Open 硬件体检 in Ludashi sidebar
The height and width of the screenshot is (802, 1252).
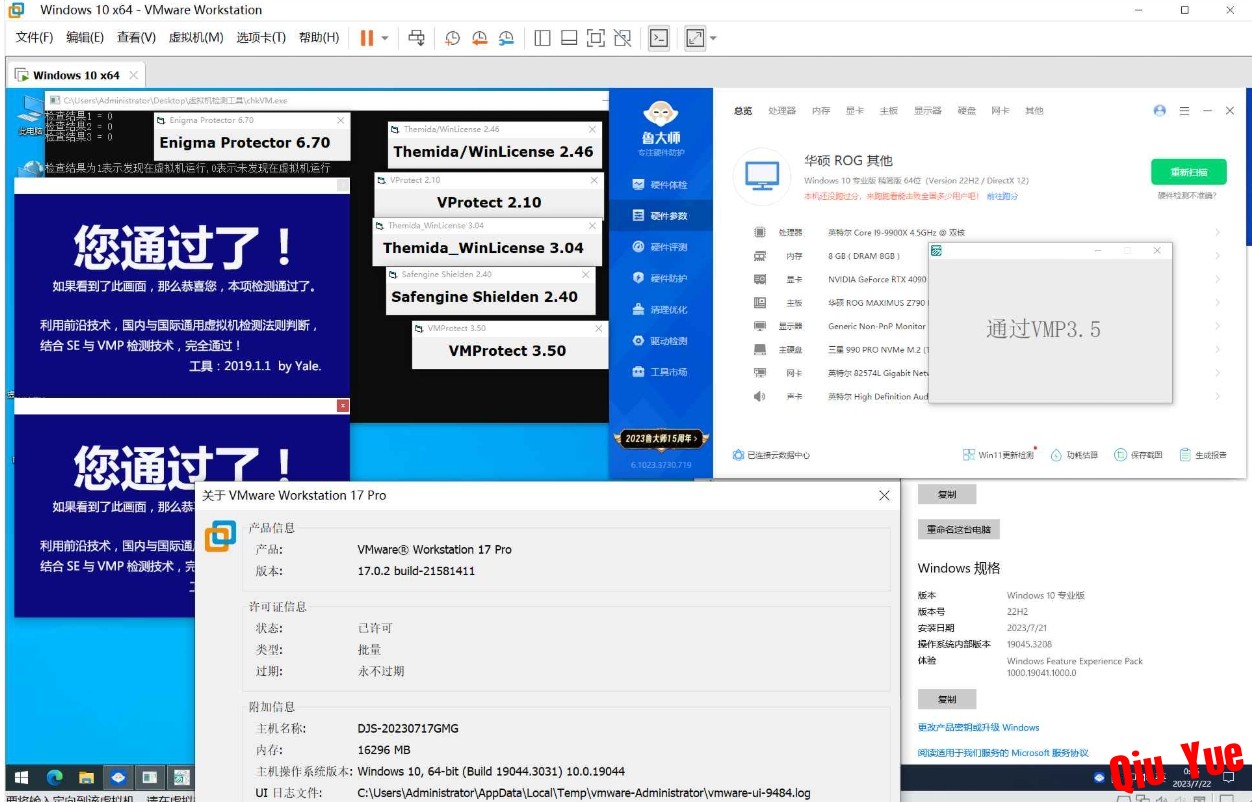(x=660, y=185)
